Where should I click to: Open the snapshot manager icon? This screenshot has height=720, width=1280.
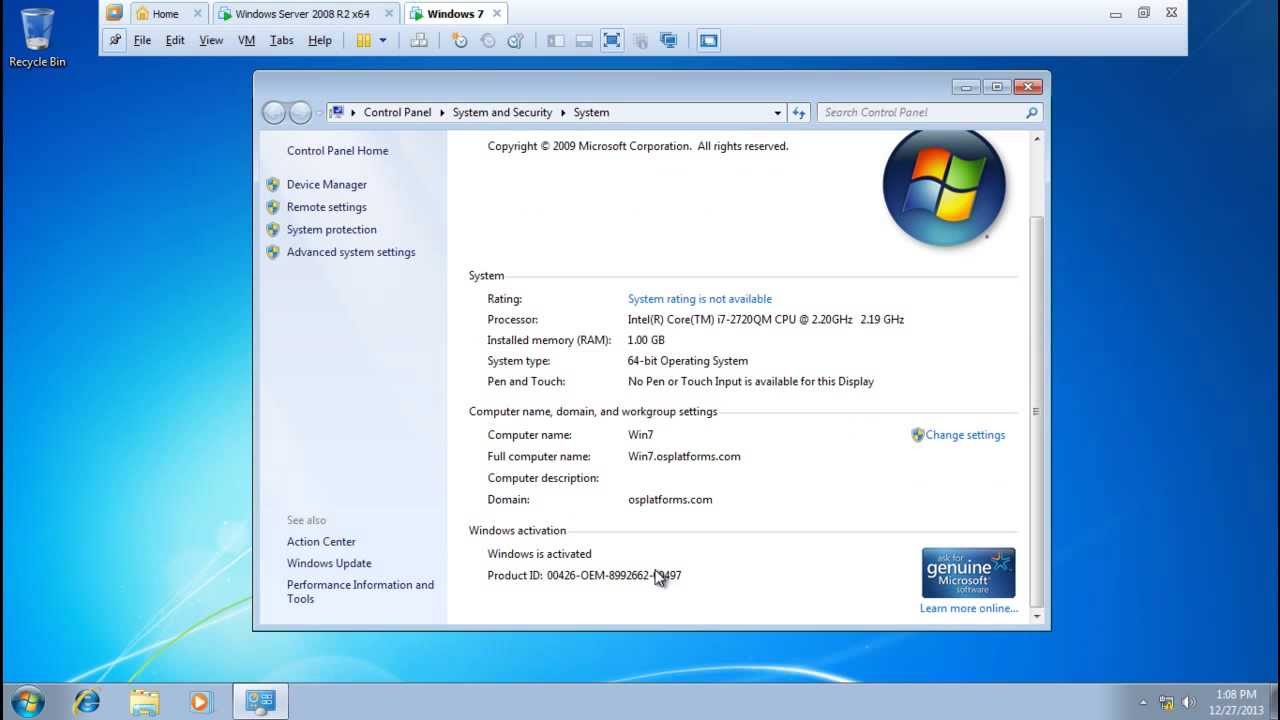(516, 40)
